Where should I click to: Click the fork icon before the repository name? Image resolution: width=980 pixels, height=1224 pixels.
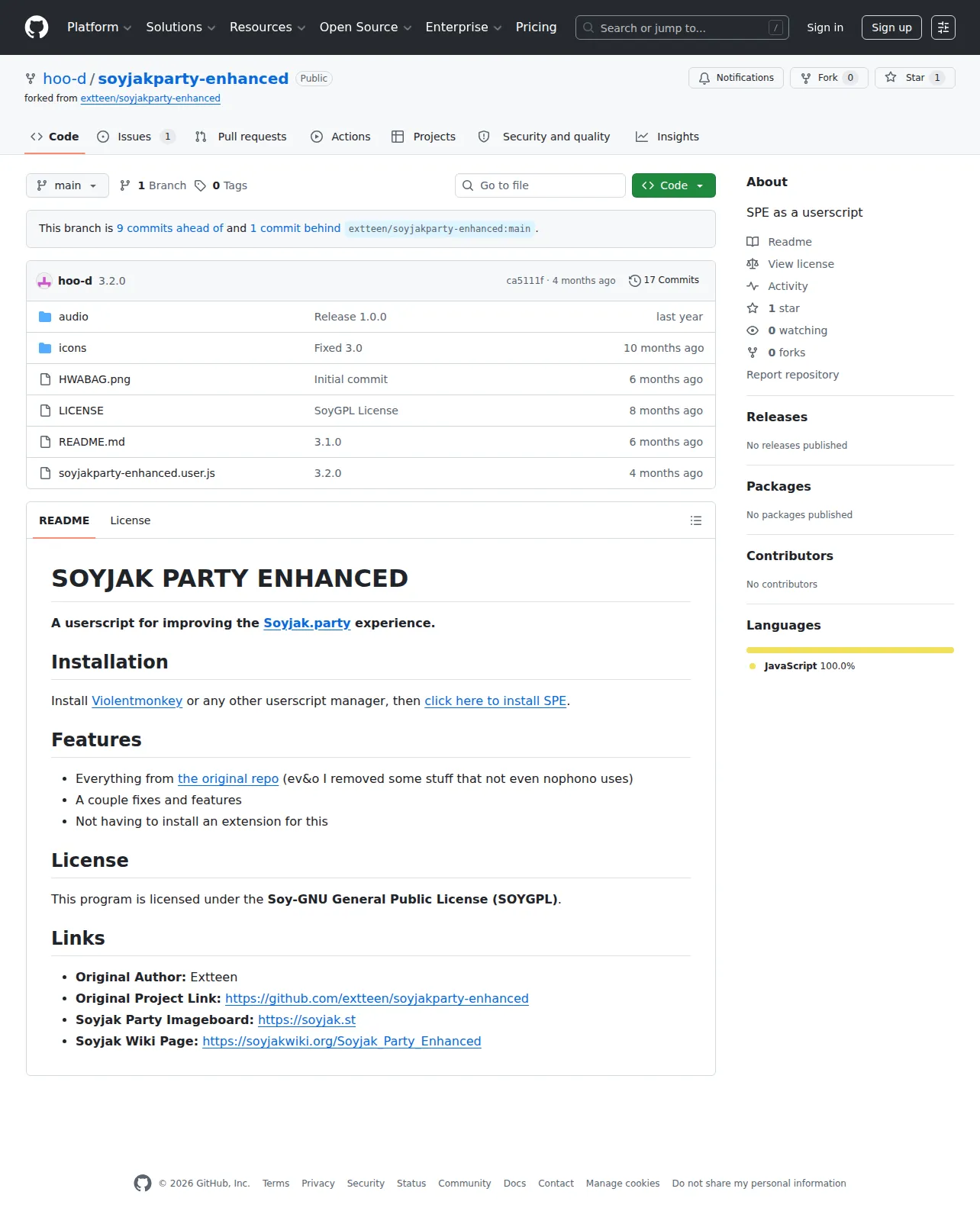click(31, 79)
